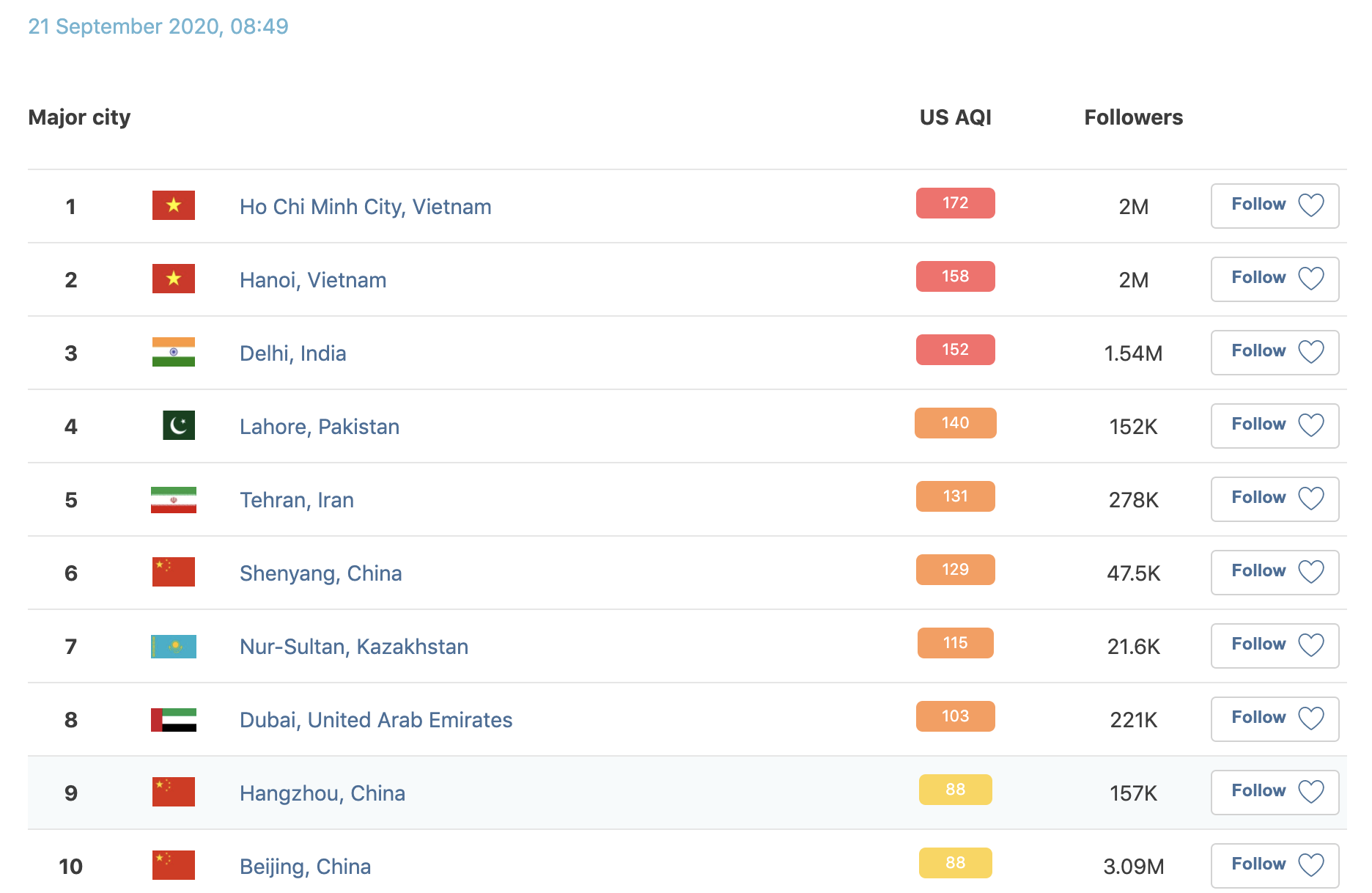Click the Pakistan flag next to Lahore
The image size is (1372, 893).
click(x=179, y=425)
